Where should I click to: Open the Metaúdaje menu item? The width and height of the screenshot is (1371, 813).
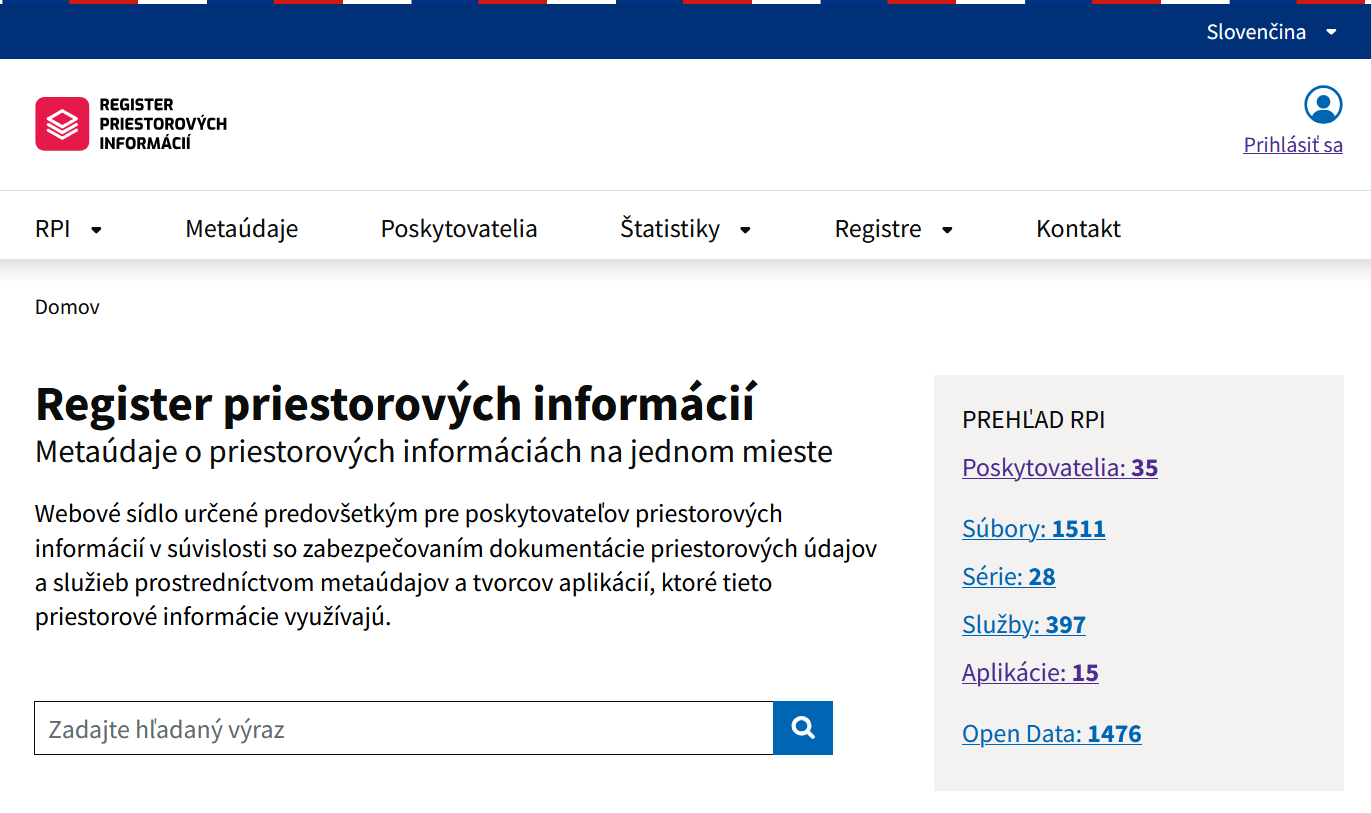click(242, 229)
